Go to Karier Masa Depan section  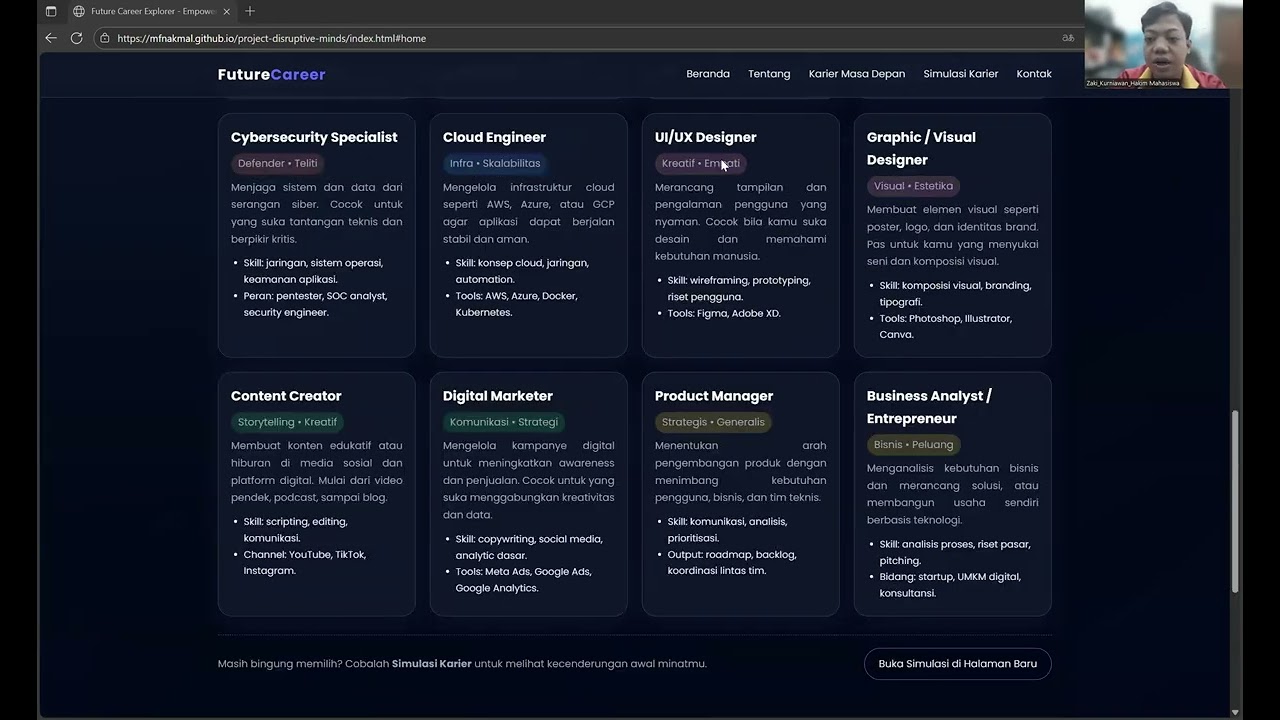857,74
